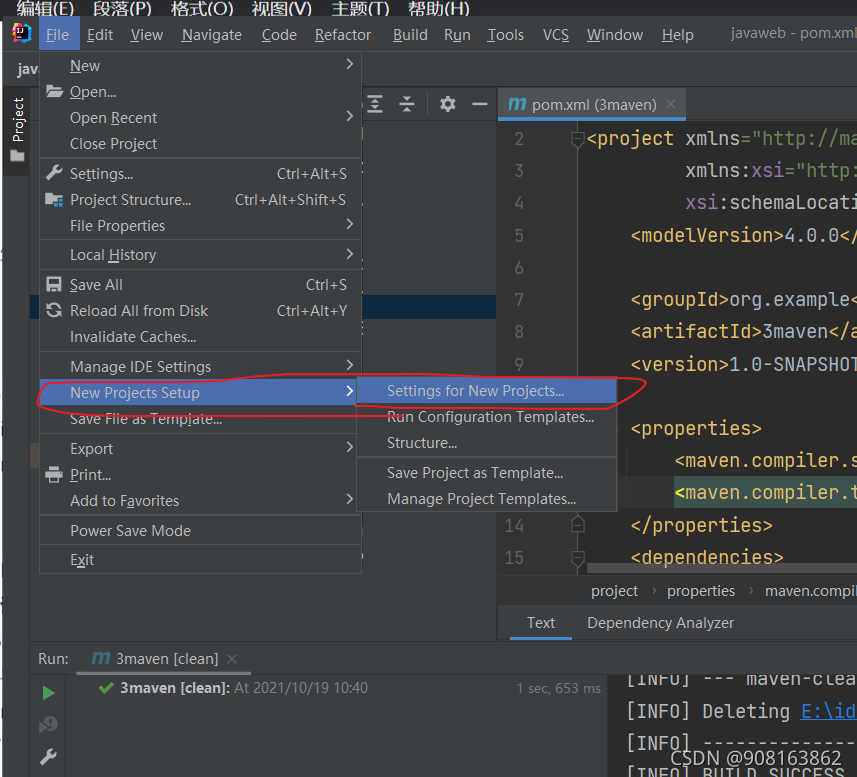
Task: Expand Add to Favorites submenu
Action: tap(350, 499)
